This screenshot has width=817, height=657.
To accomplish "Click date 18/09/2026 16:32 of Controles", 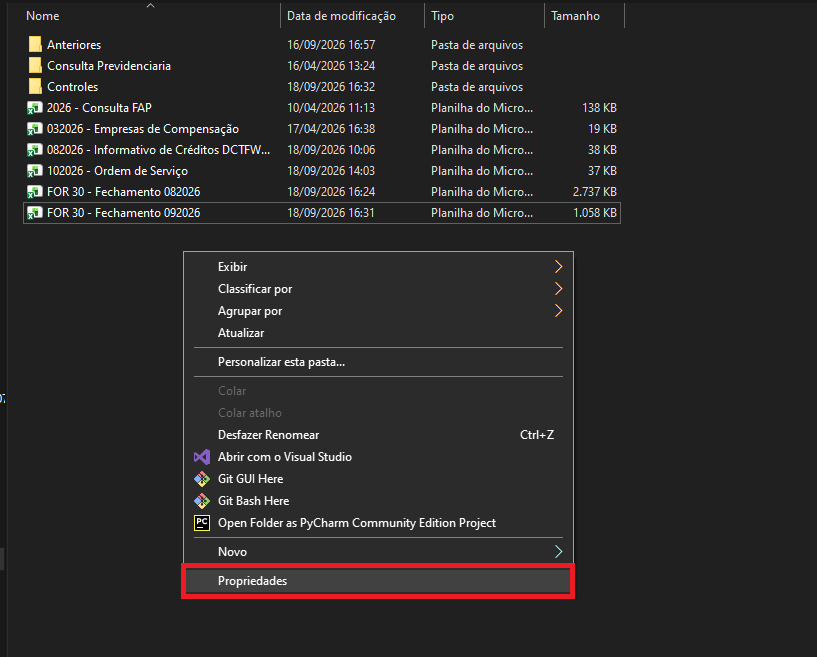I will click(x=331, y=86).
